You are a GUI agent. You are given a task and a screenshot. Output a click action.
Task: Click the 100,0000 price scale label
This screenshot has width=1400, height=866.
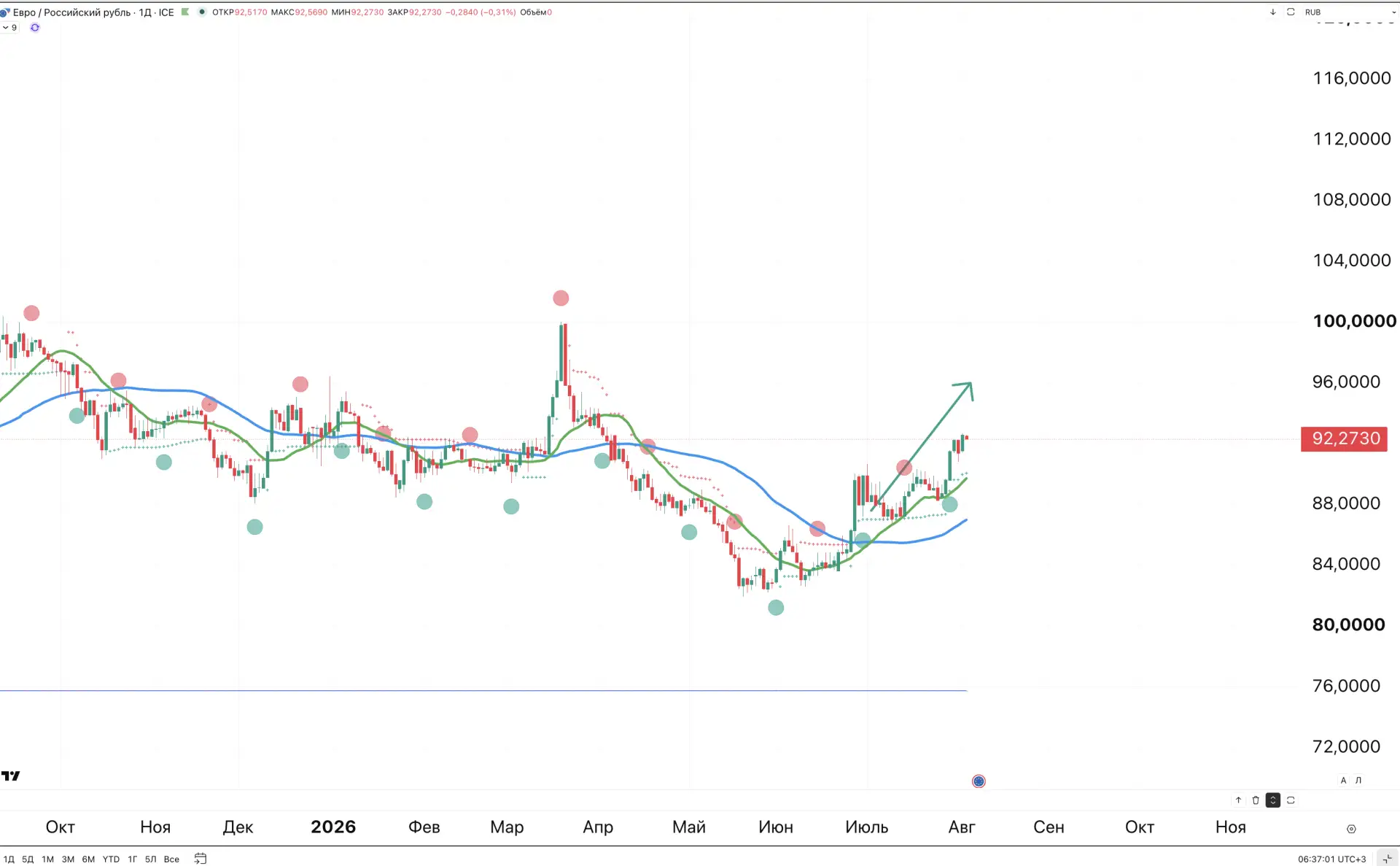pyautogui.click(x=1354, y=321)
